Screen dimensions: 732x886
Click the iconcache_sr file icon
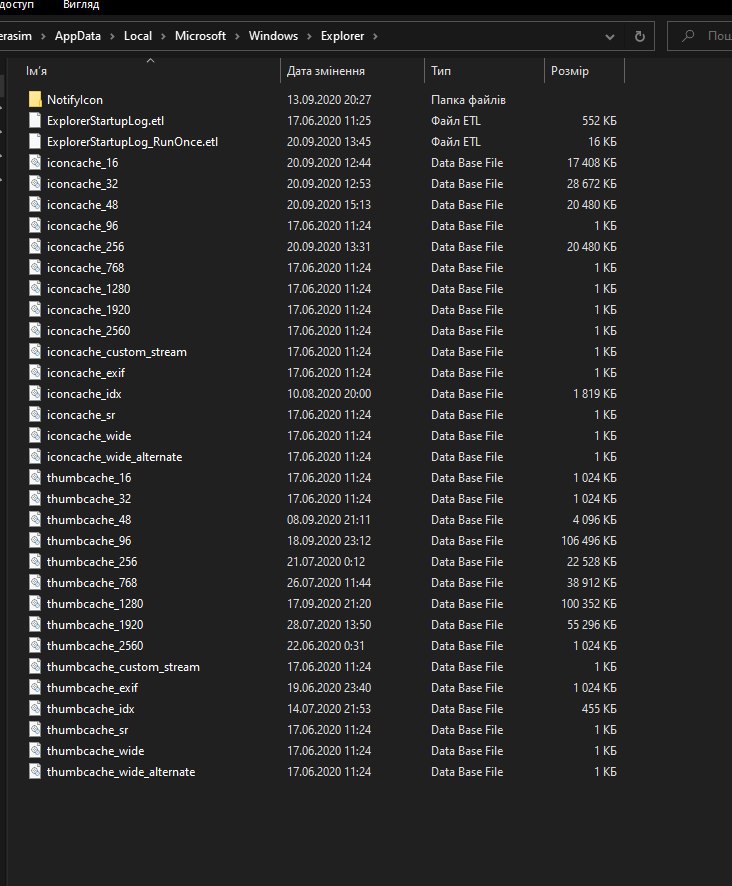(x=35, y=415)
